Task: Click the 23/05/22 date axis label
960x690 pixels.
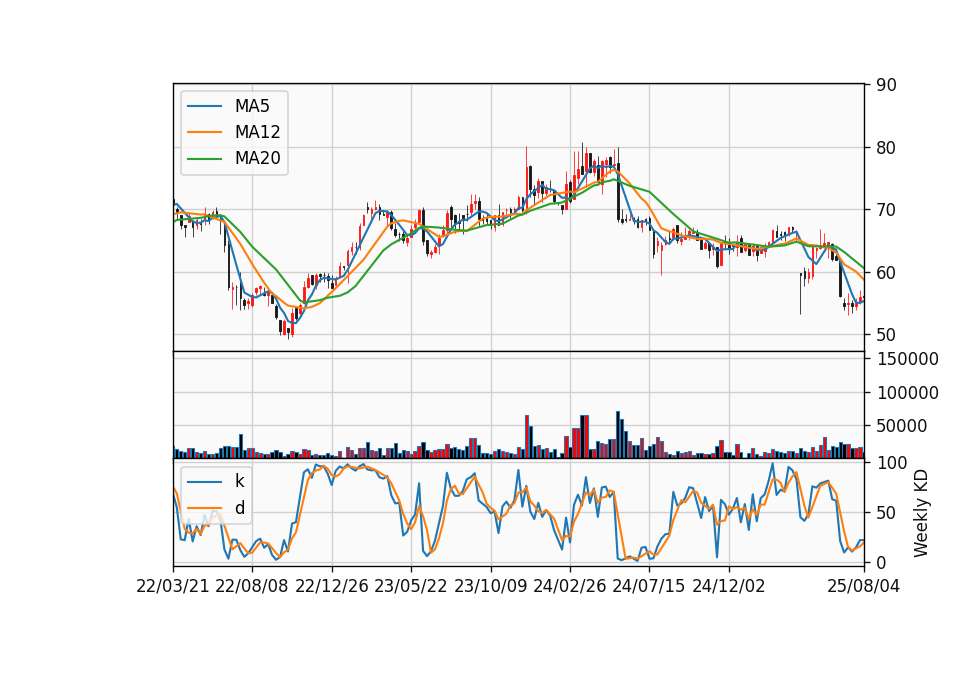Action: 411,587
